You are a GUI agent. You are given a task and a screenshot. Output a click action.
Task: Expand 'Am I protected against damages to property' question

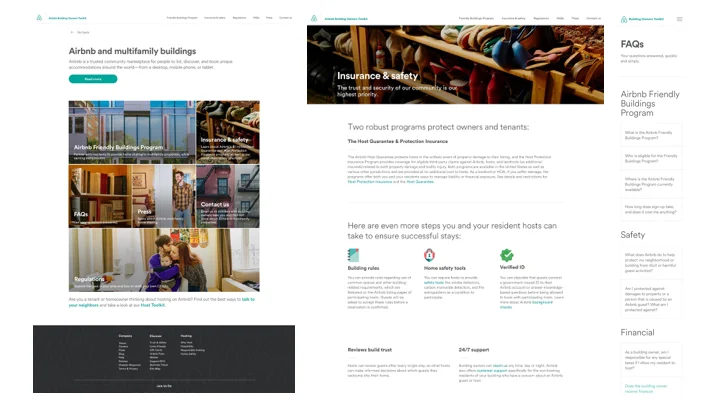pos(651,298)
